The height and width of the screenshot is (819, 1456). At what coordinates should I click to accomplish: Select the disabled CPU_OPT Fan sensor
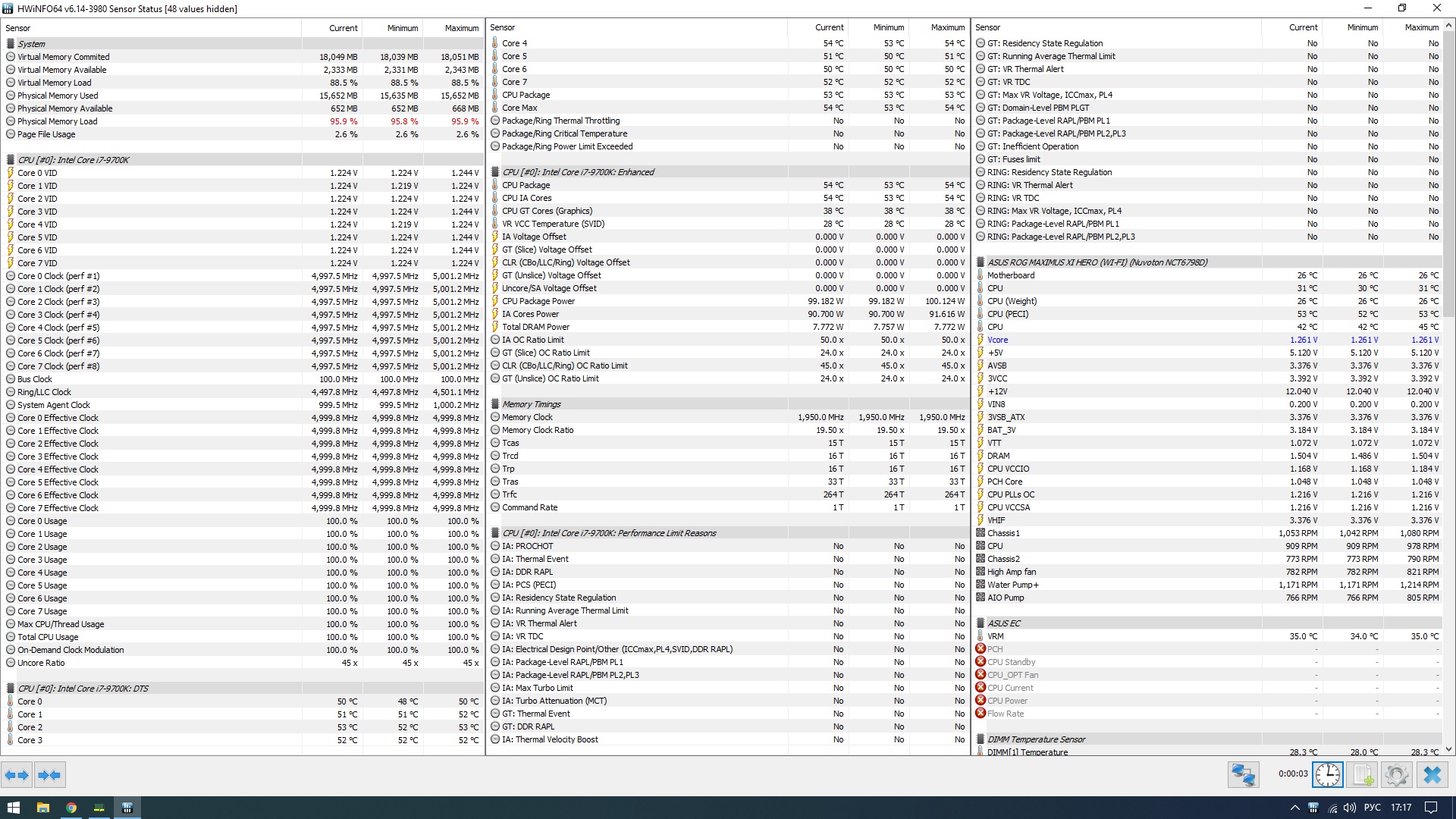tap(1012, 675)
